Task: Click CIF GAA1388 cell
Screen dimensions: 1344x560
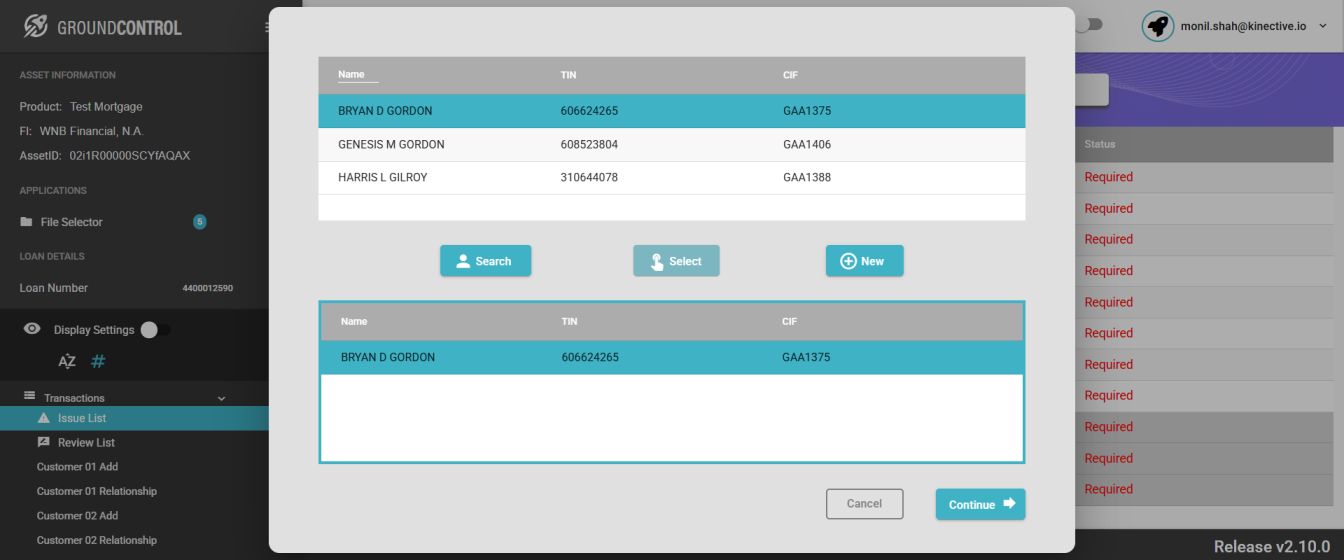Action: pyautogui.click(x=807, y=178)
